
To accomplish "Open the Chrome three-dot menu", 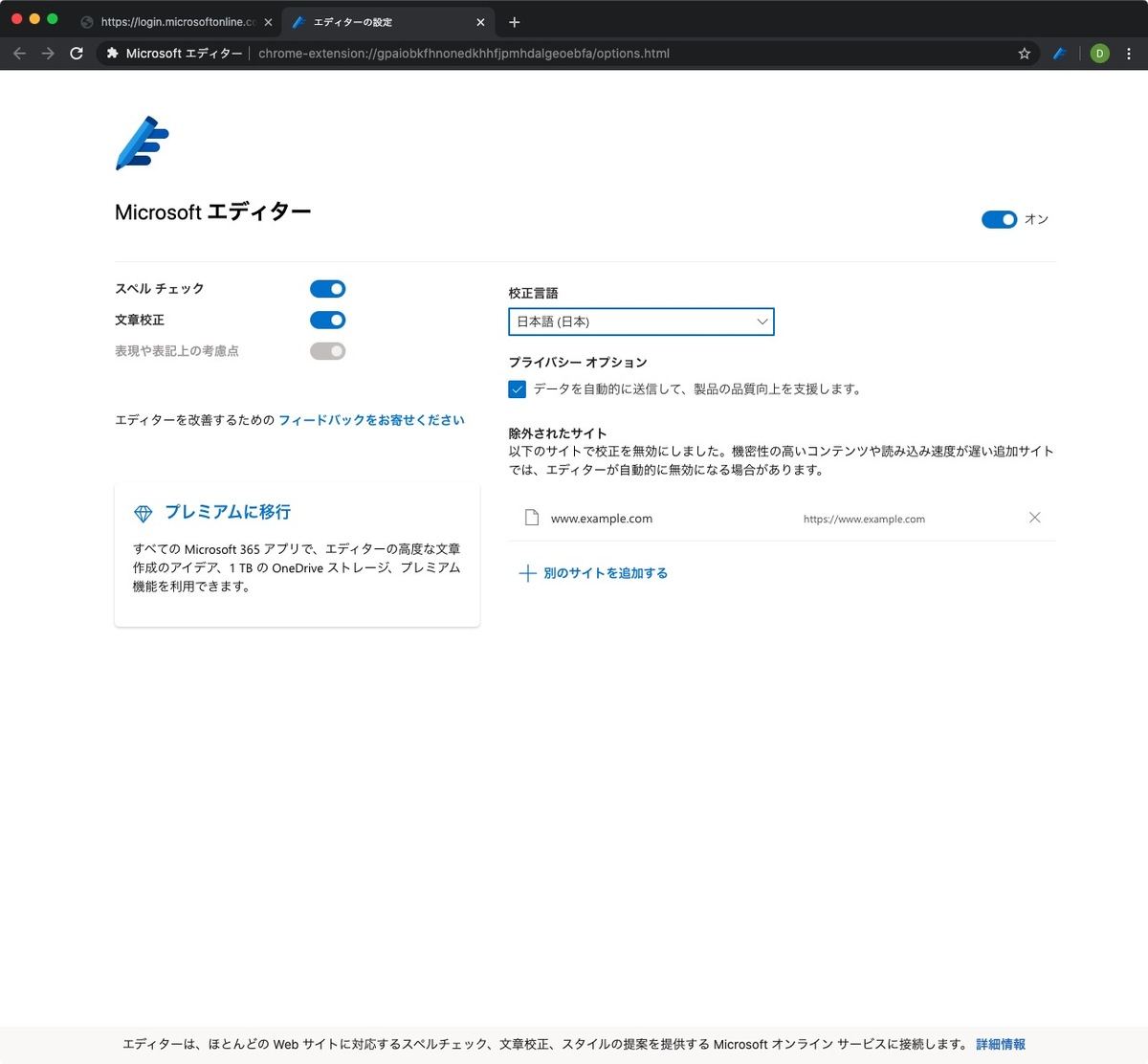I will click(1129, 54).
